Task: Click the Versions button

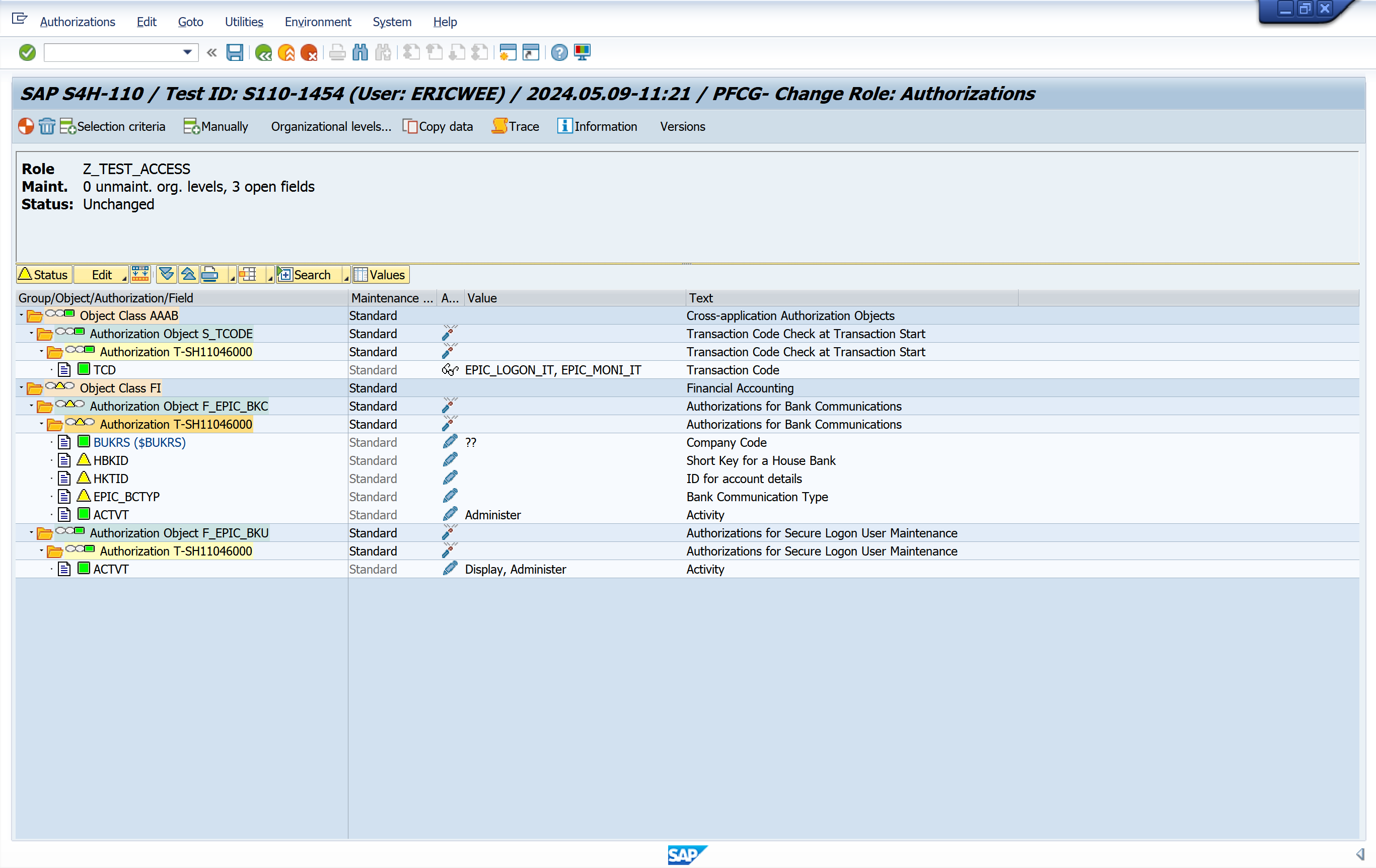Action: coord(682,126)
